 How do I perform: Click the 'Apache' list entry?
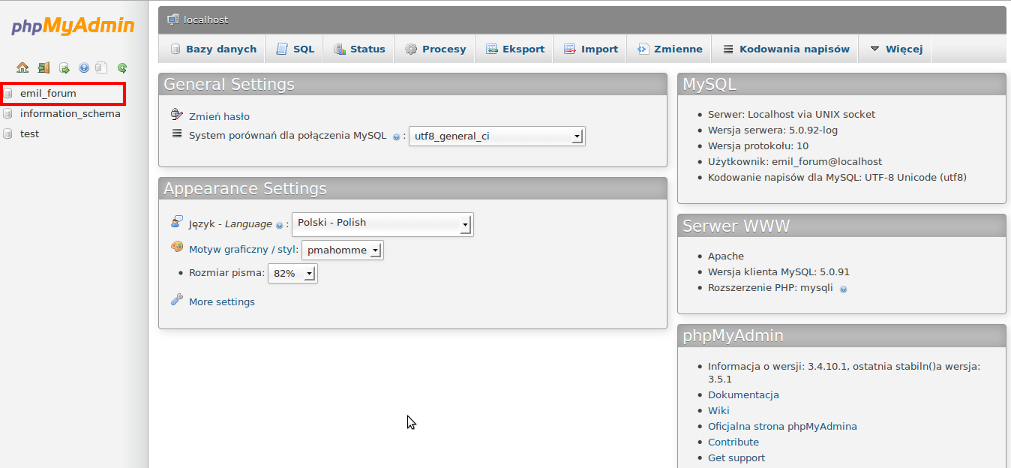[x=726, y=256]
